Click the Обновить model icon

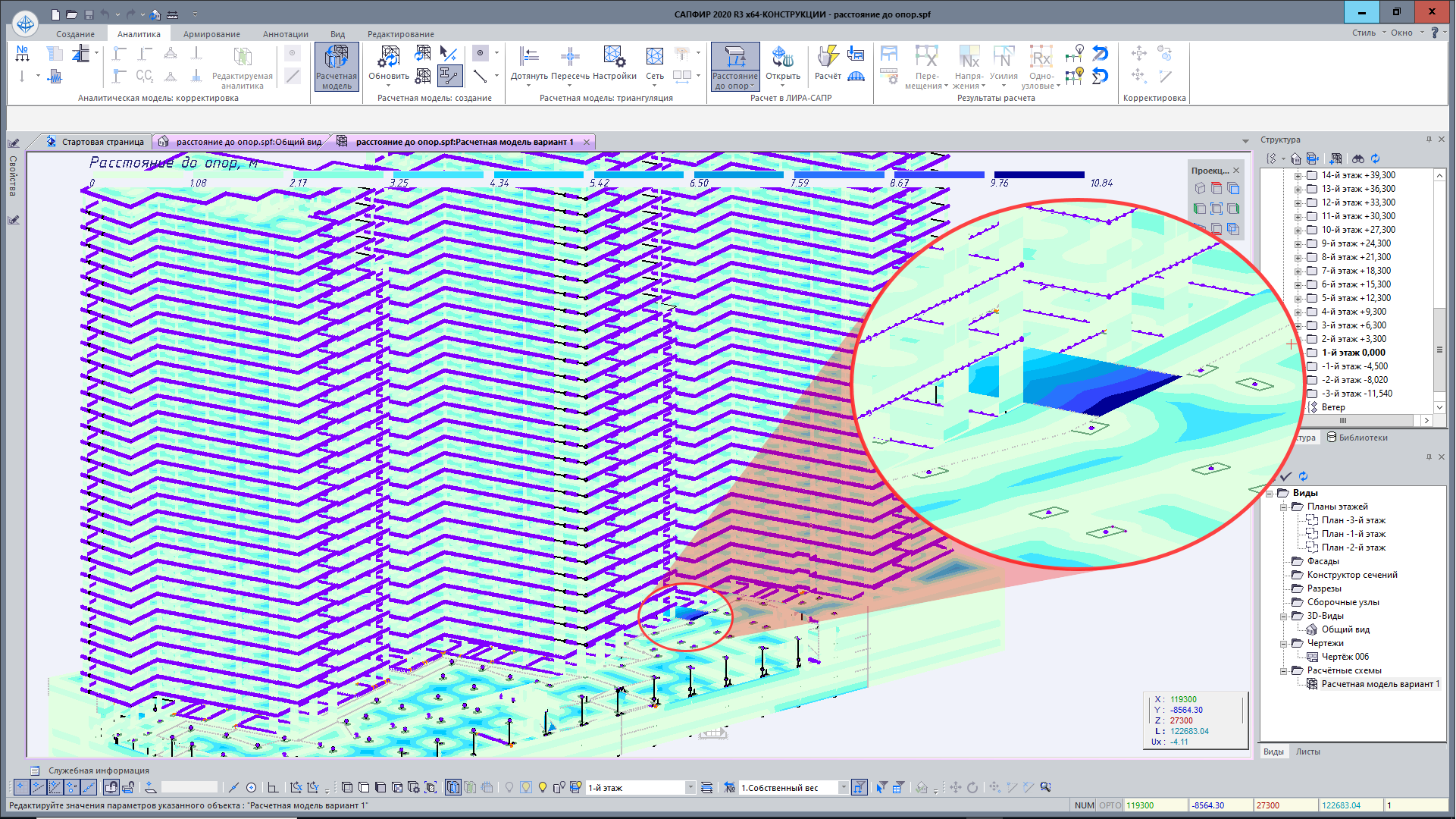pos(389,59)
